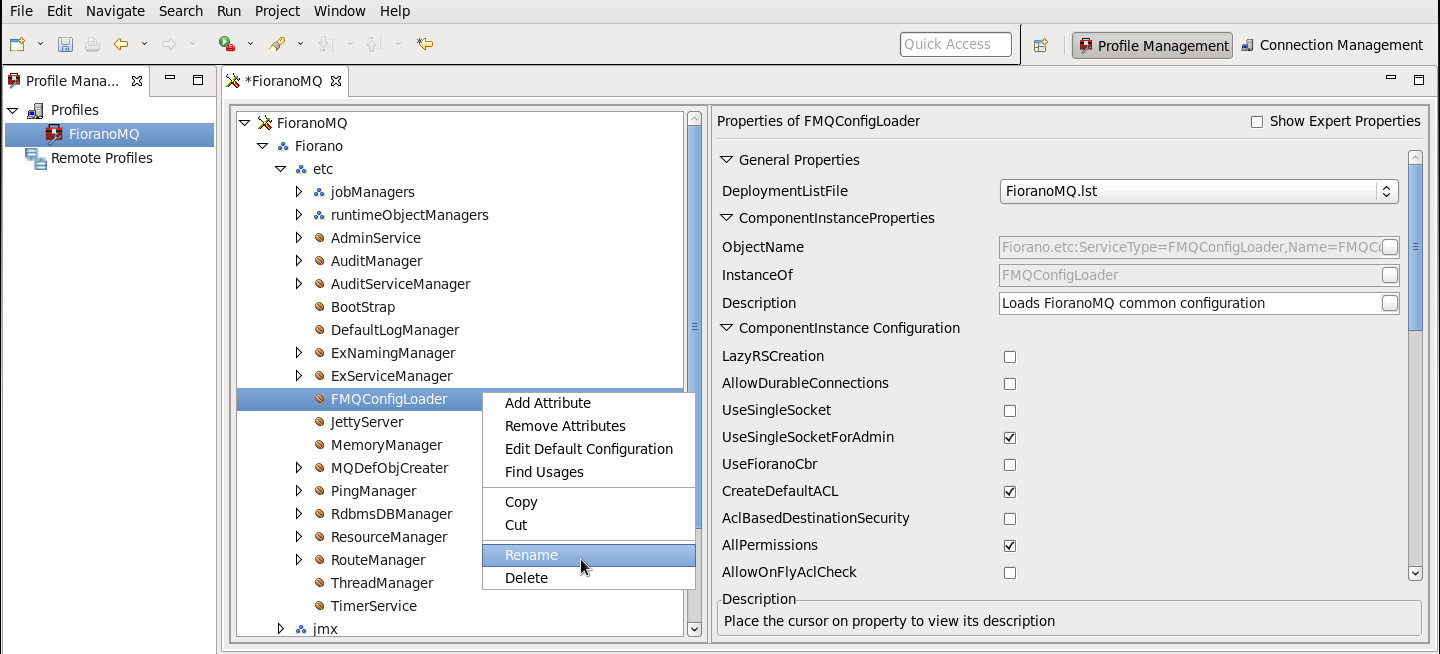The height and width of the screenshot is (654, 1440).
Task: Click the New wizard toolbar icon
Action: (17, 44)
